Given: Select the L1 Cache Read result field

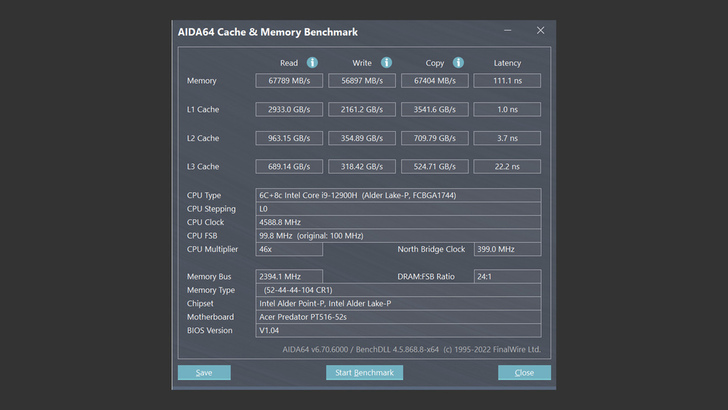Looking at the screenshot, I should [x=289, y=109].
